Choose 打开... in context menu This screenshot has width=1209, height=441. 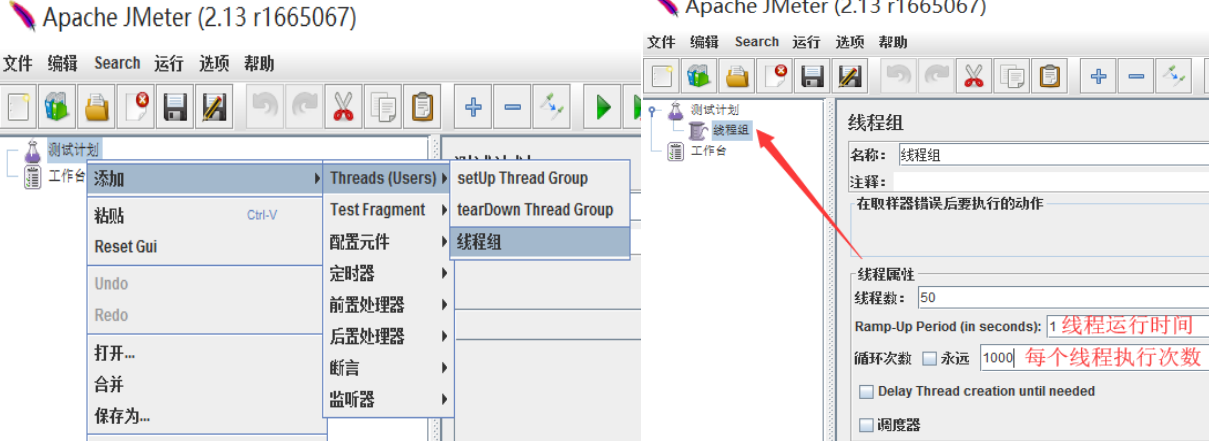pyautogui.click(x=206, y=353)
